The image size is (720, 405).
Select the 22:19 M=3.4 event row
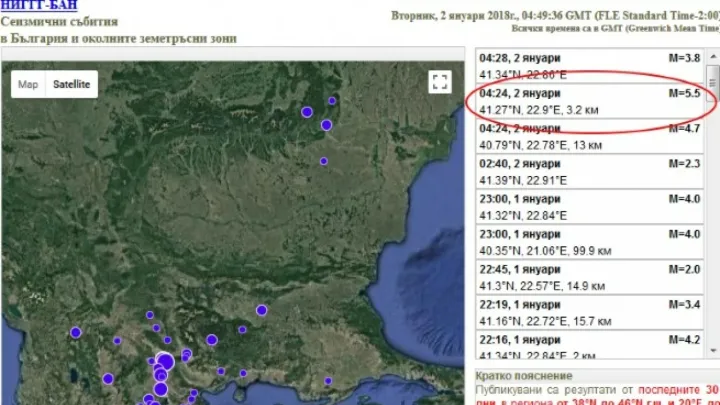(x=590, y=312)
